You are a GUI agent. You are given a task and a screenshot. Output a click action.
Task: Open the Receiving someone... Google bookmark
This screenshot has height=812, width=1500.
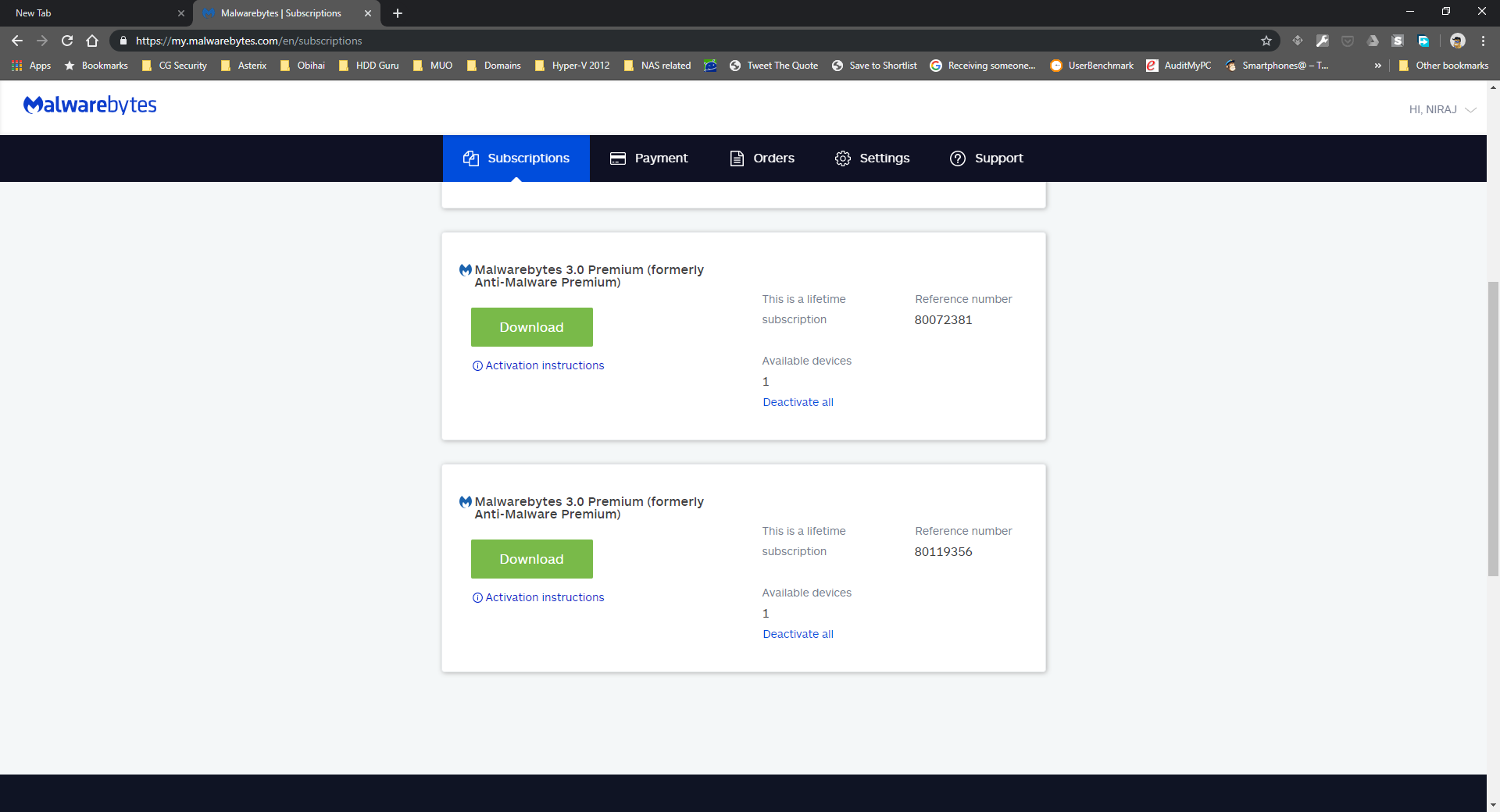click(x=983, y=66)
